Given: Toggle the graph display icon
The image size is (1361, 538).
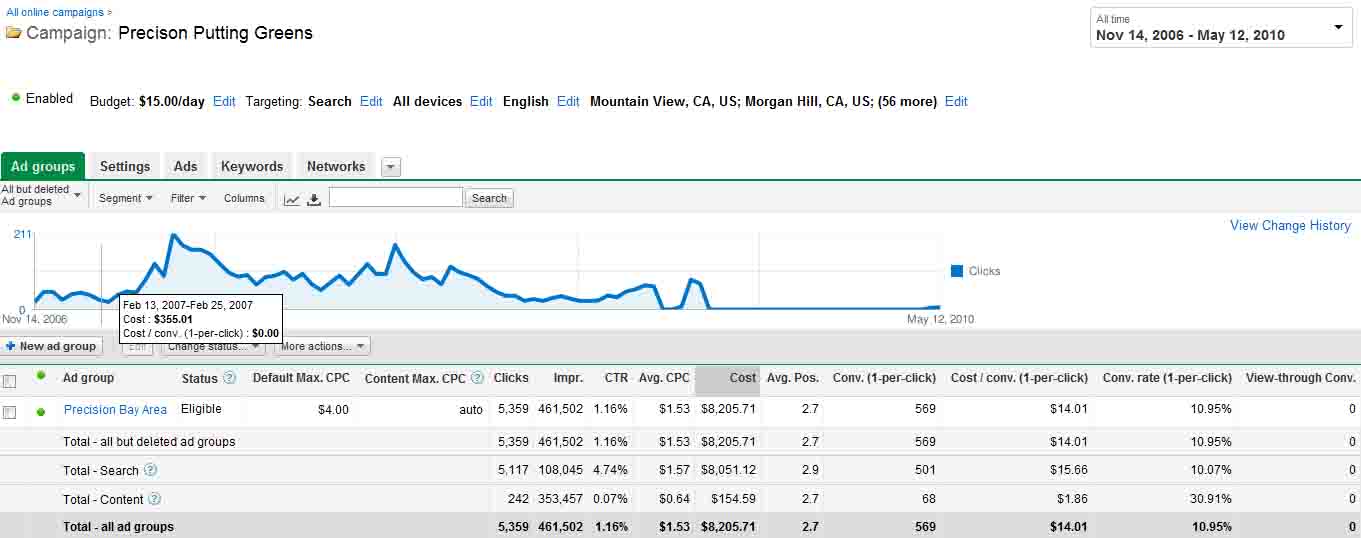Looking at the screenshot, I should tap(292, 199).
